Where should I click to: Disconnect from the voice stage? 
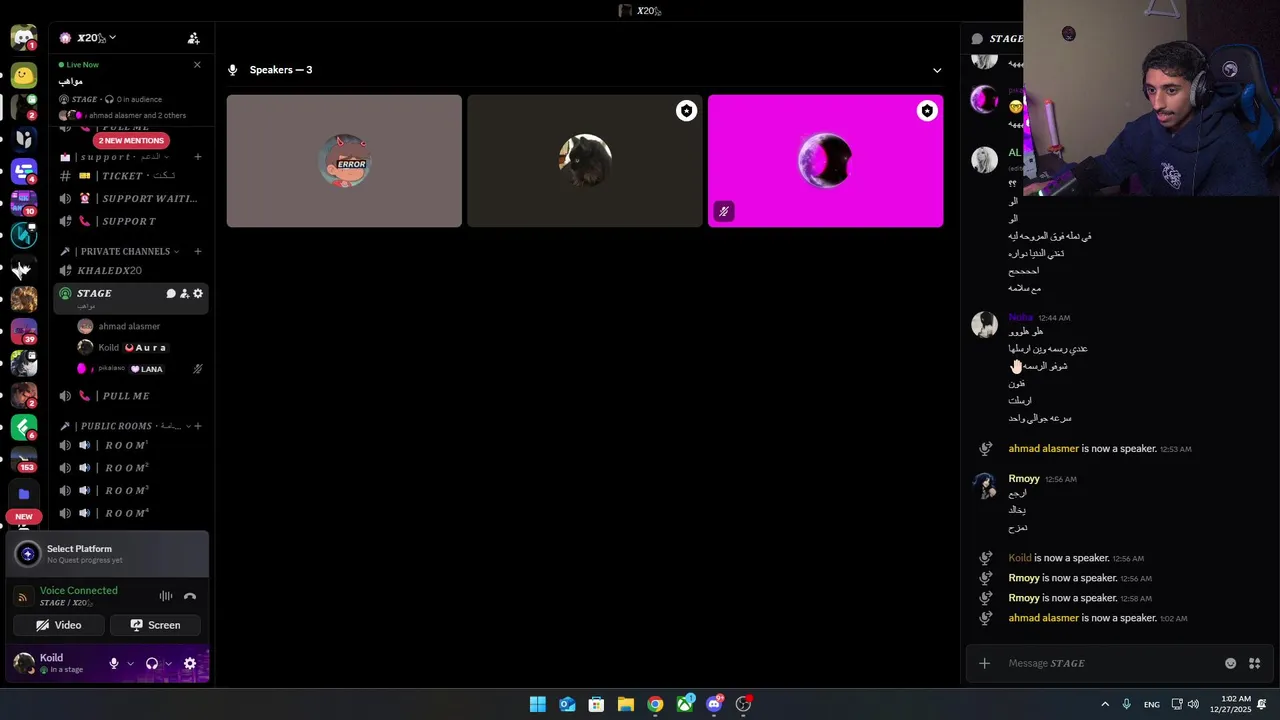pyautogui.click(x=190, y=596)
